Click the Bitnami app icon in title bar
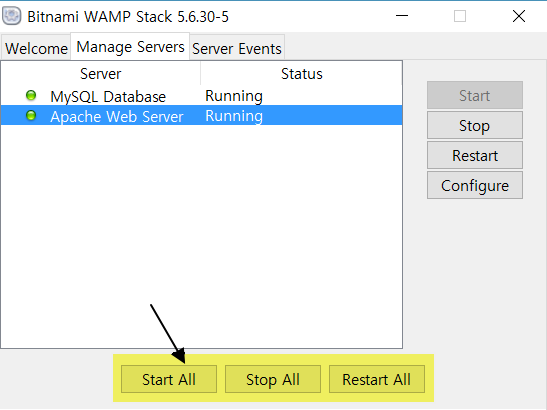The height and width of the screenshot is (410, 547). point(12,16)
